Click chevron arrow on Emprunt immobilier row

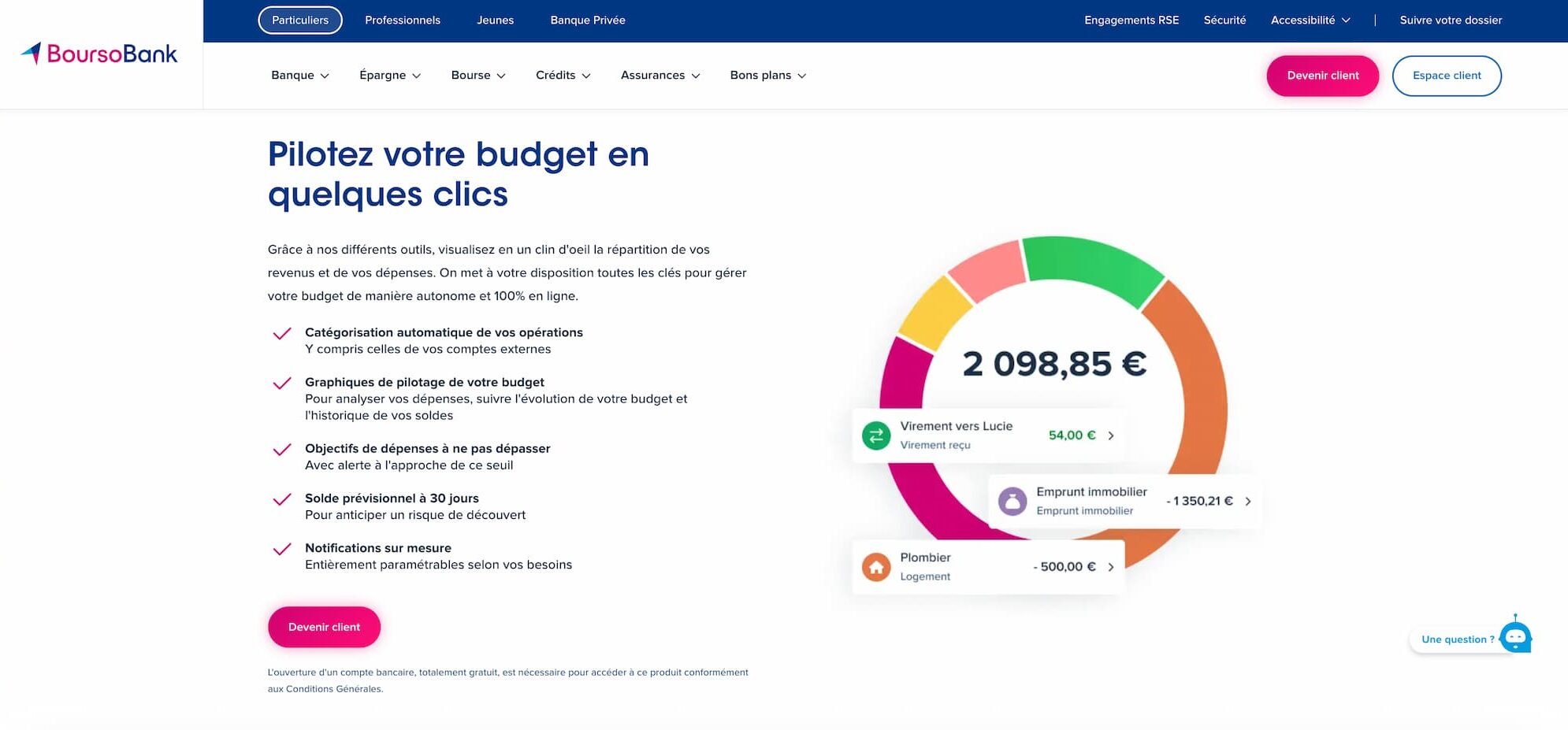1247,501
